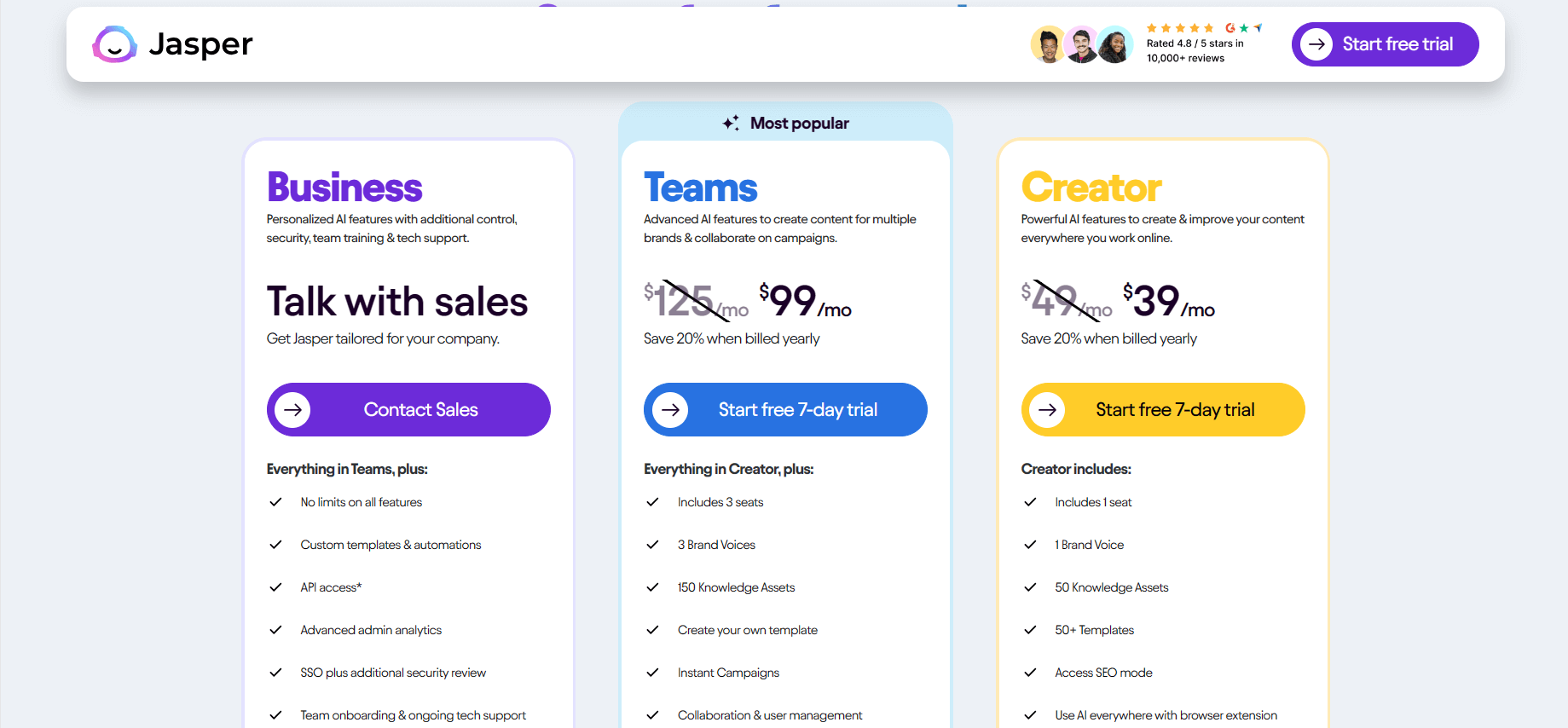Click checkmark beside Instant Campaigns

pos(652,673)
